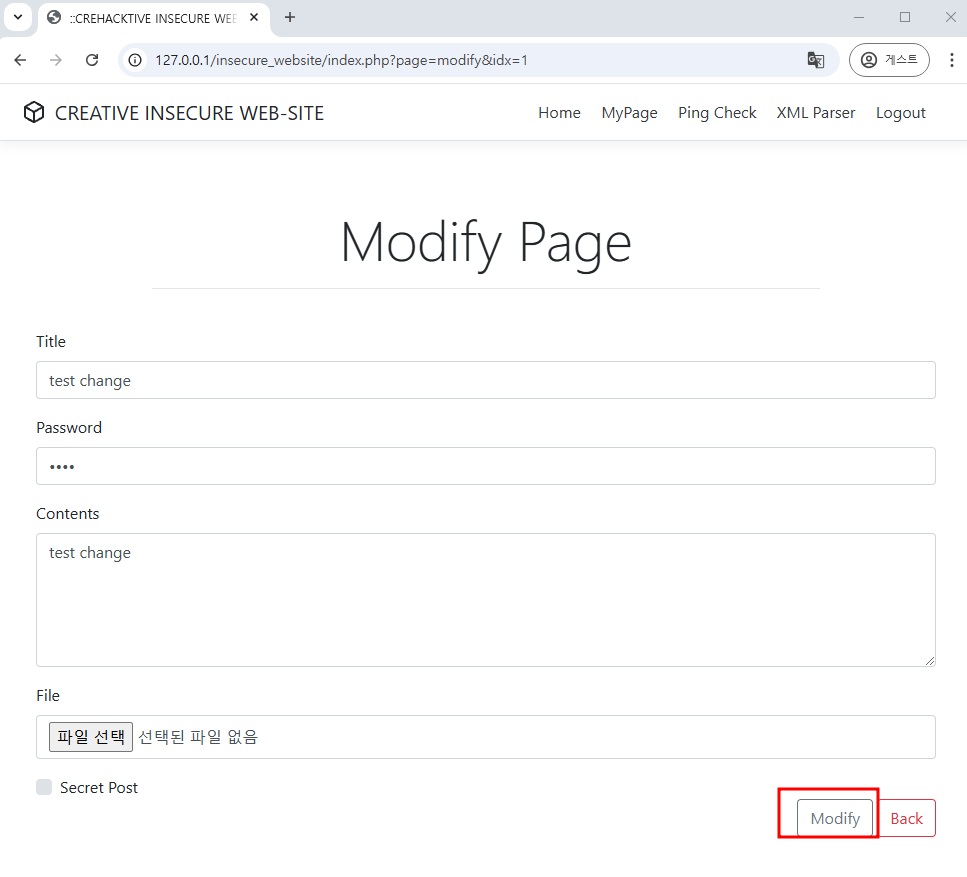This screenshot has height=877, width=967.
Task: Click the red Back button
Action: click(906, 818)
